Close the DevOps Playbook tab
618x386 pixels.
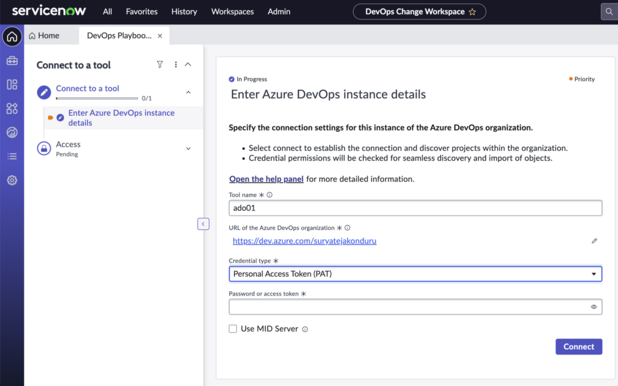coord(160,36)
